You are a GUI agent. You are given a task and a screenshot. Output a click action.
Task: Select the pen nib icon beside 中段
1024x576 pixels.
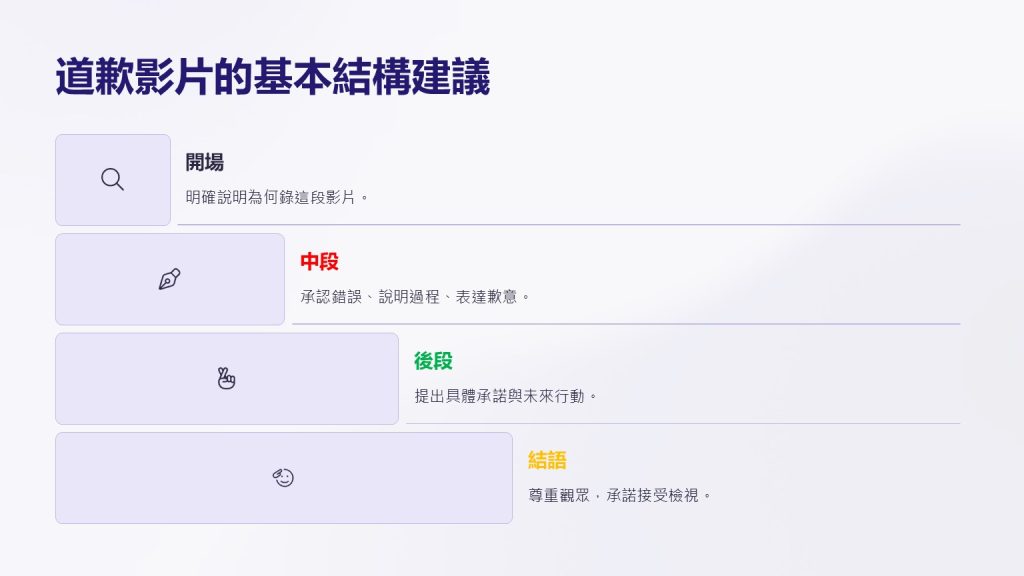(x=170, y=279)
